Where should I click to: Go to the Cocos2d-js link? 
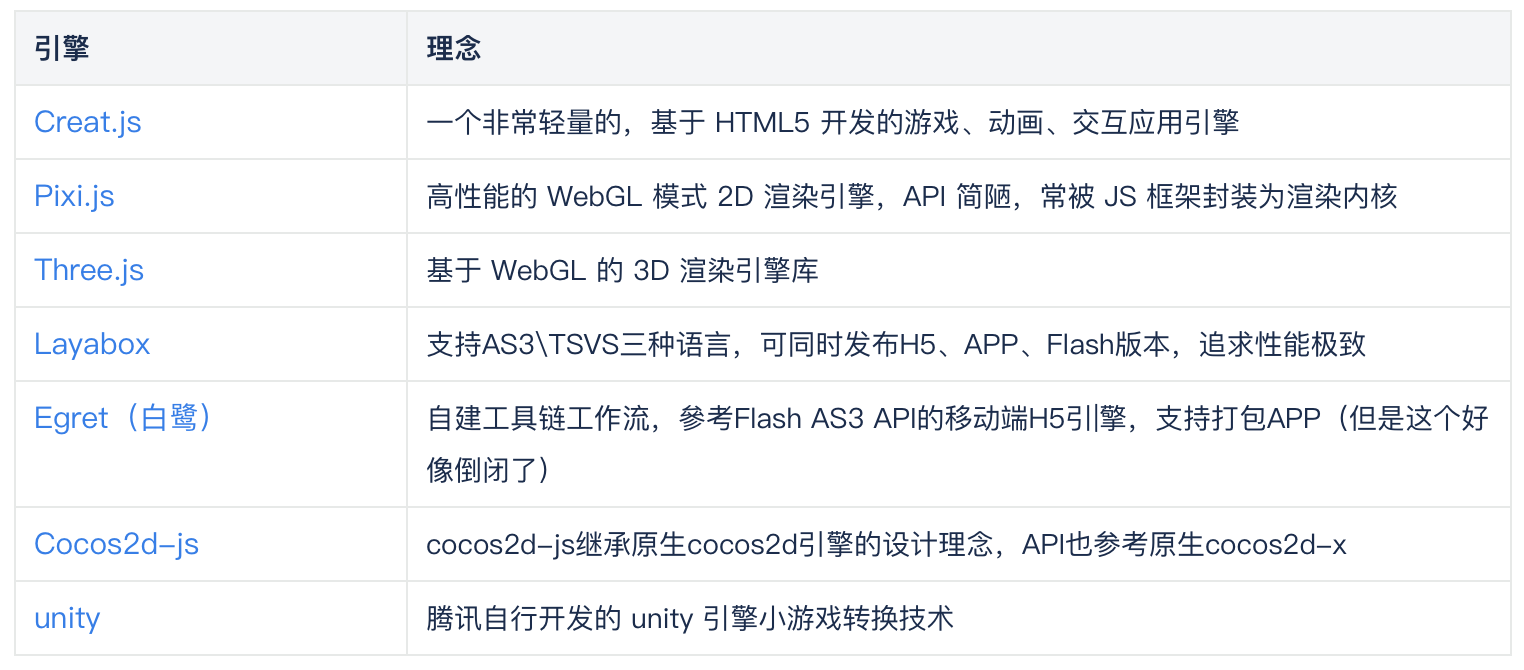[x=116, y=544]
